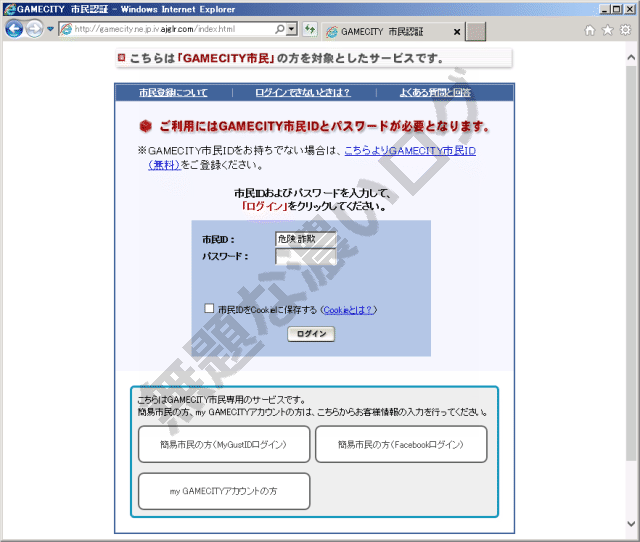This screenshot has width=640, height=542.
Task: Click the パスワード input field
Action: tap(306, 257)
